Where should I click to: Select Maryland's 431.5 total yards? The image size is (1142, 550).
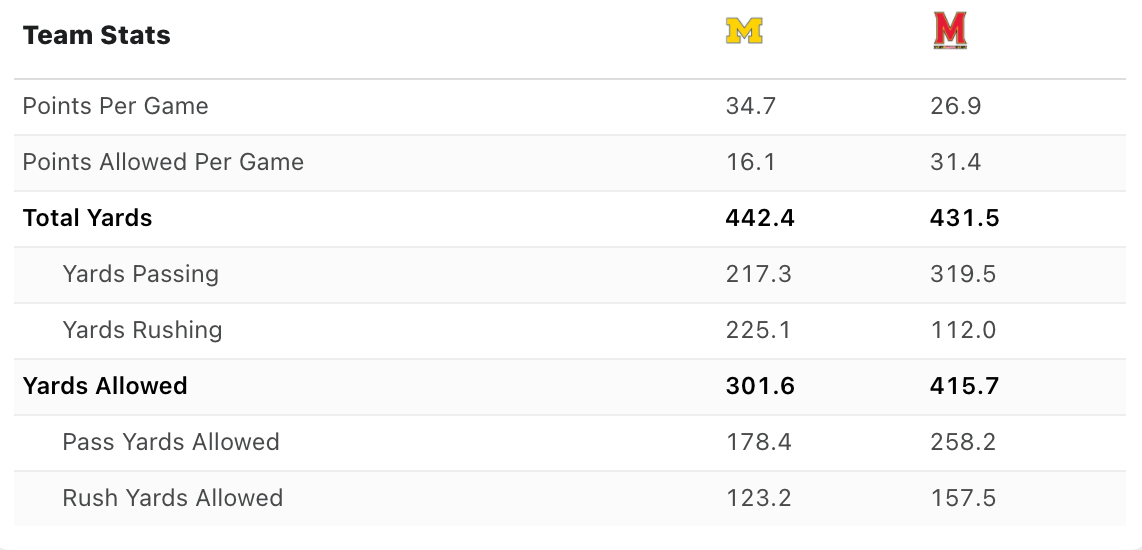tap(964, 218)
